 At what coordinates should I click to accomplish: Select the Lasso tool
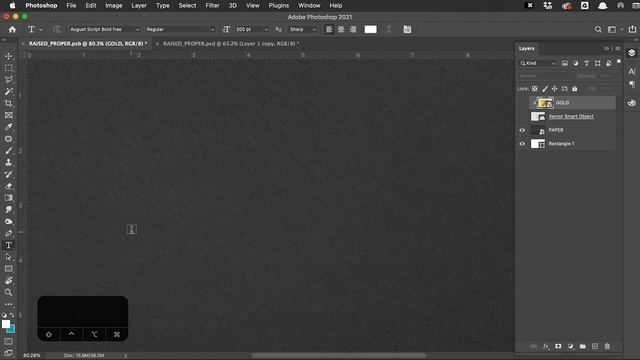[x=9, y=80]
